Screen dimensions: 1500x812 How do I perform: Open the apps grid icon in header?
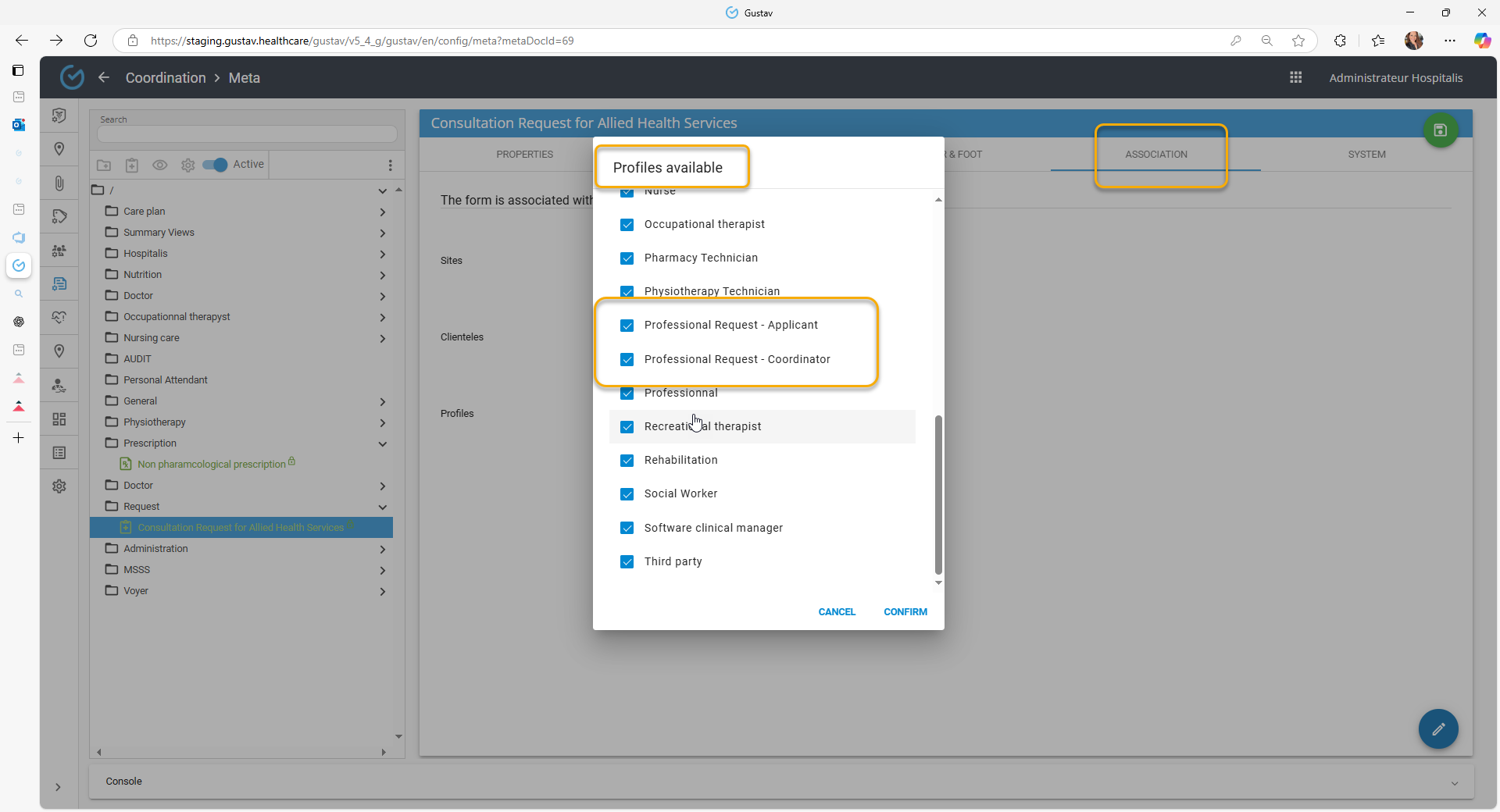pos(1295,77)
